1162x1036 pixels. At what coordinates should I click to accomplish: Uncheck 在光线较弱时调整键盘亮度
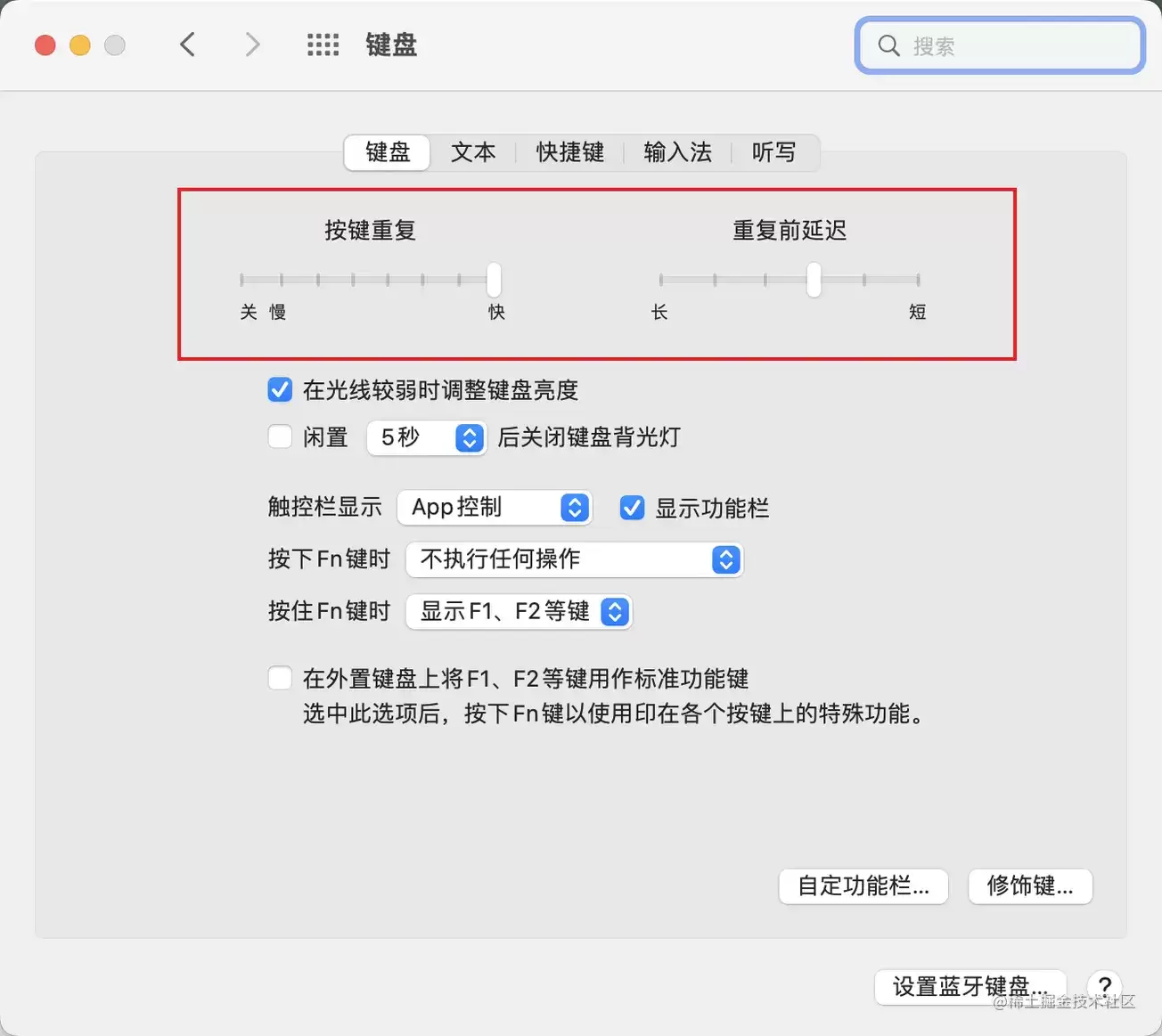click(280, 389)
